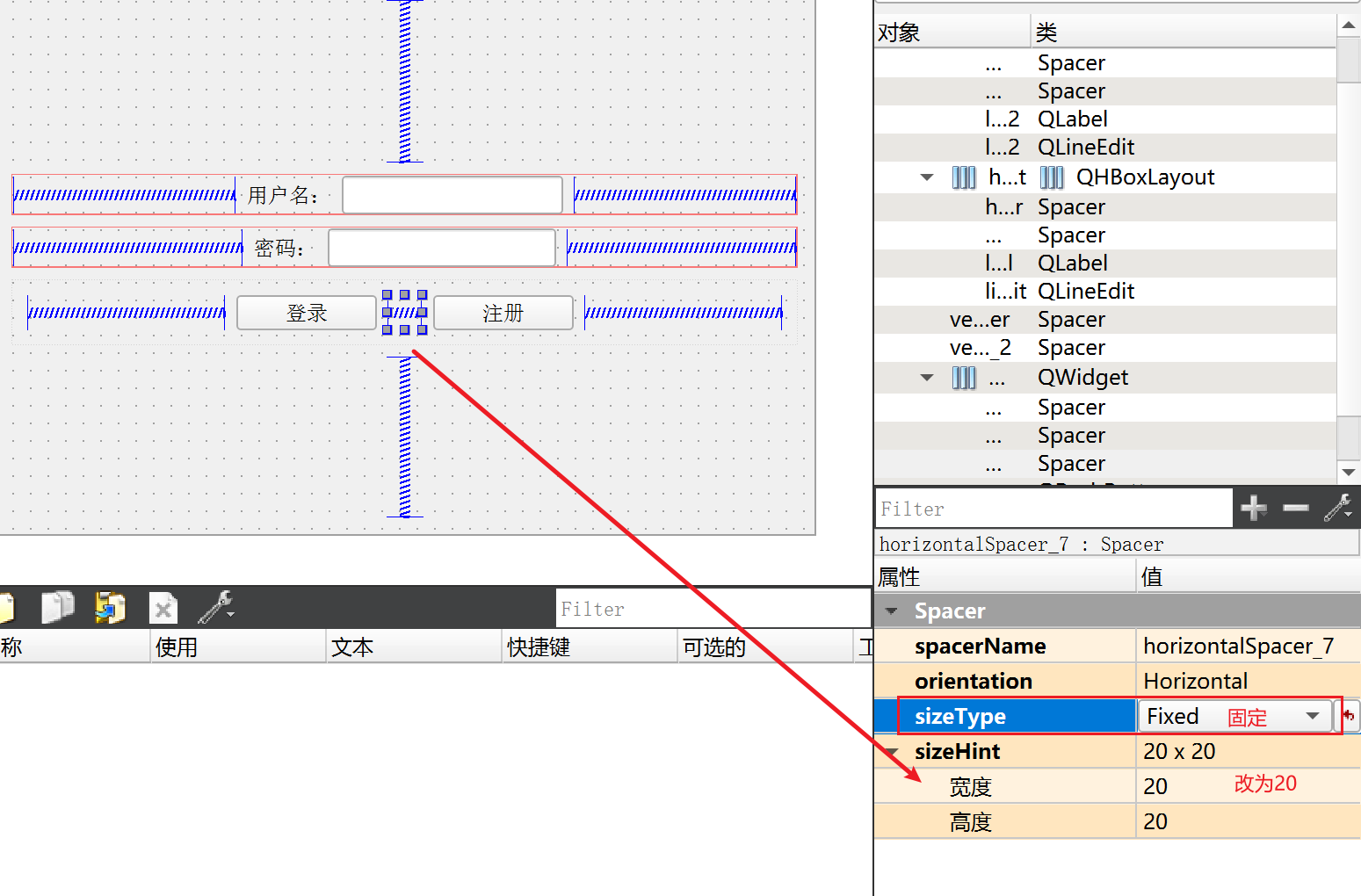Select the l...l QLabel row
Image resolution: width=1361 pixels, height=896 pixels.
[1105, 264]
